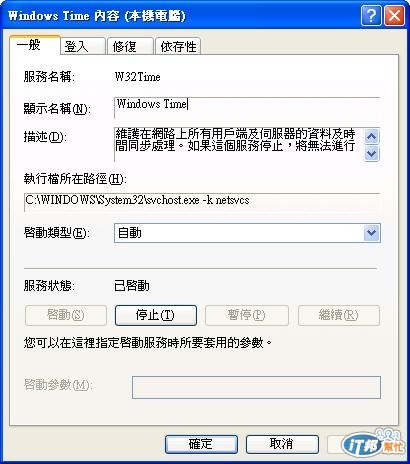Expand the 啟動類型 dropdown arrow

(371, 233)
